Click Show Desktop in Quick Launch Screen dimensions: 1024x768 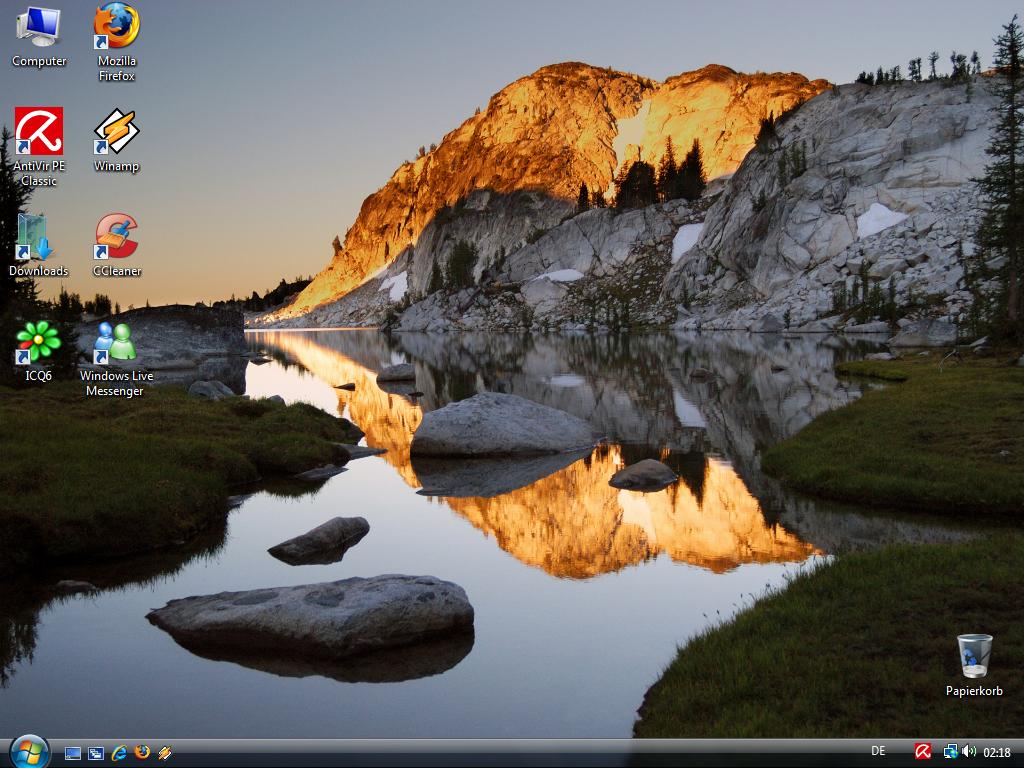73,753
